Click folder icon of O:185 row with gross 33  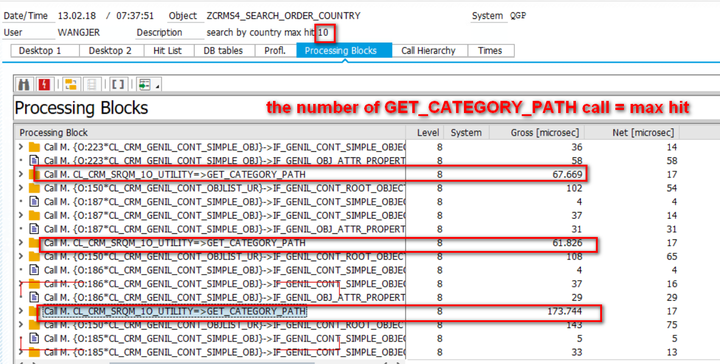[34, 353]
